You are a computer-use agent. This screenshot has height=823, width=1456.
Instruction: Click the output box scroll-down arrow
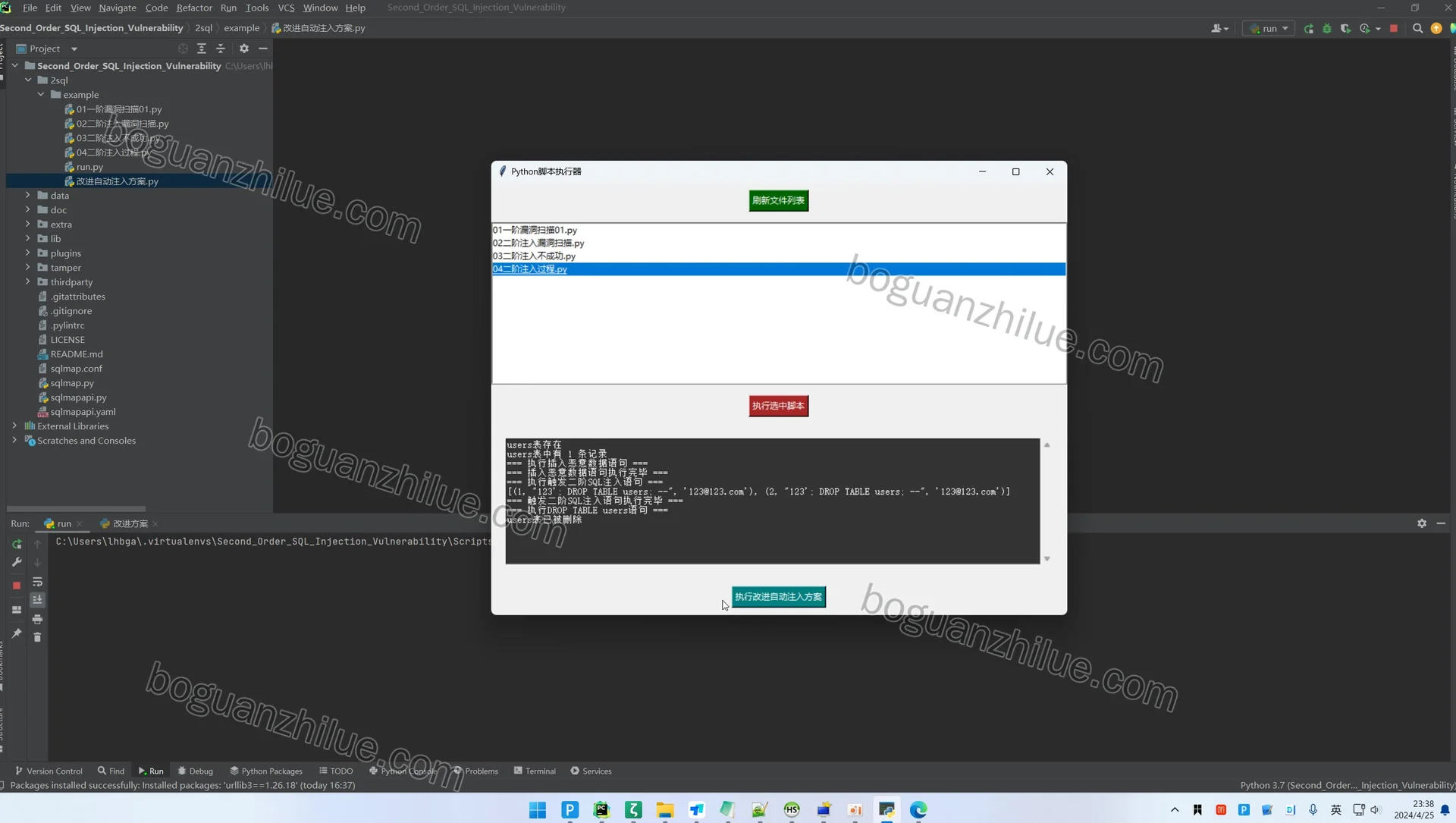pos(1046,559)
